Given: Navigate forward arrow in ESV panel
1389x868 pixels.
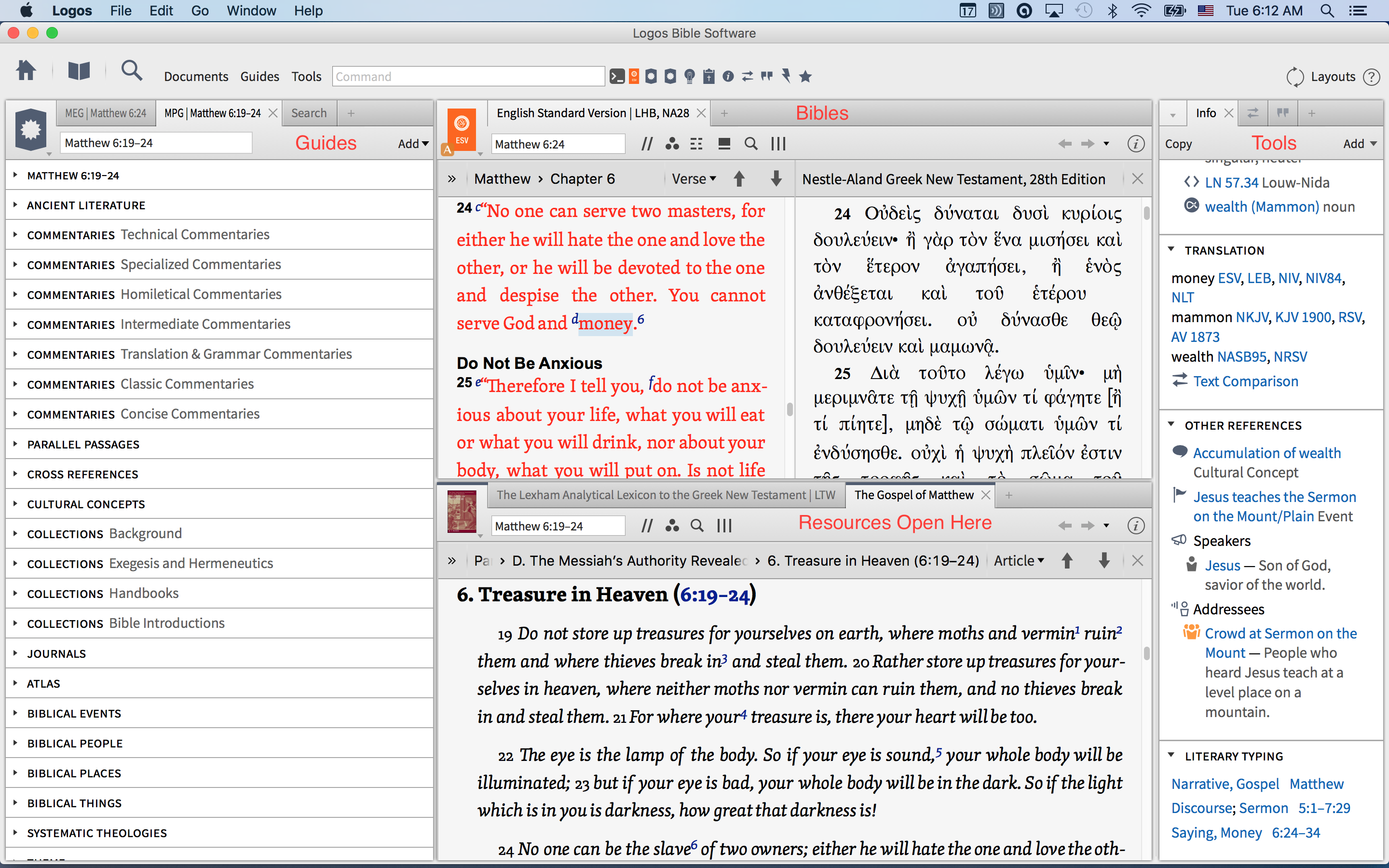Looking at the screenshot, I should tap(1088, 144).
